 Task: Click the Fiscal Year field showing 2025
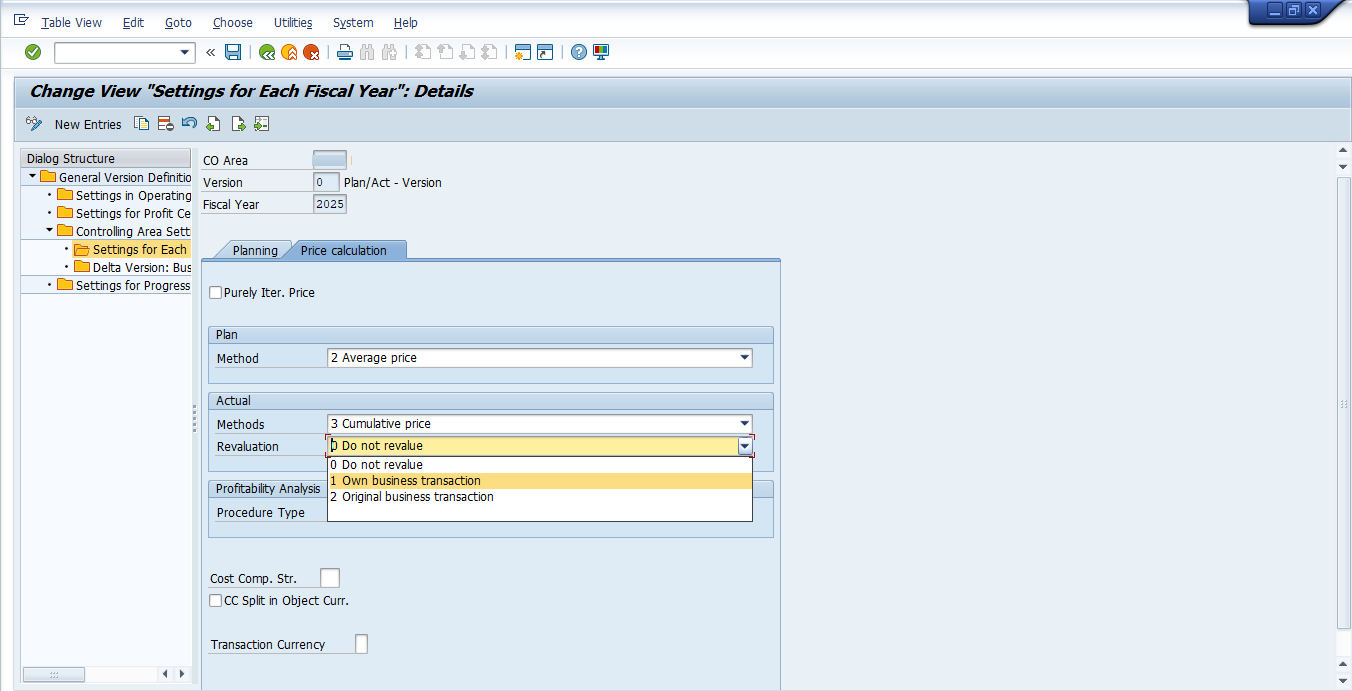[329, 204]
